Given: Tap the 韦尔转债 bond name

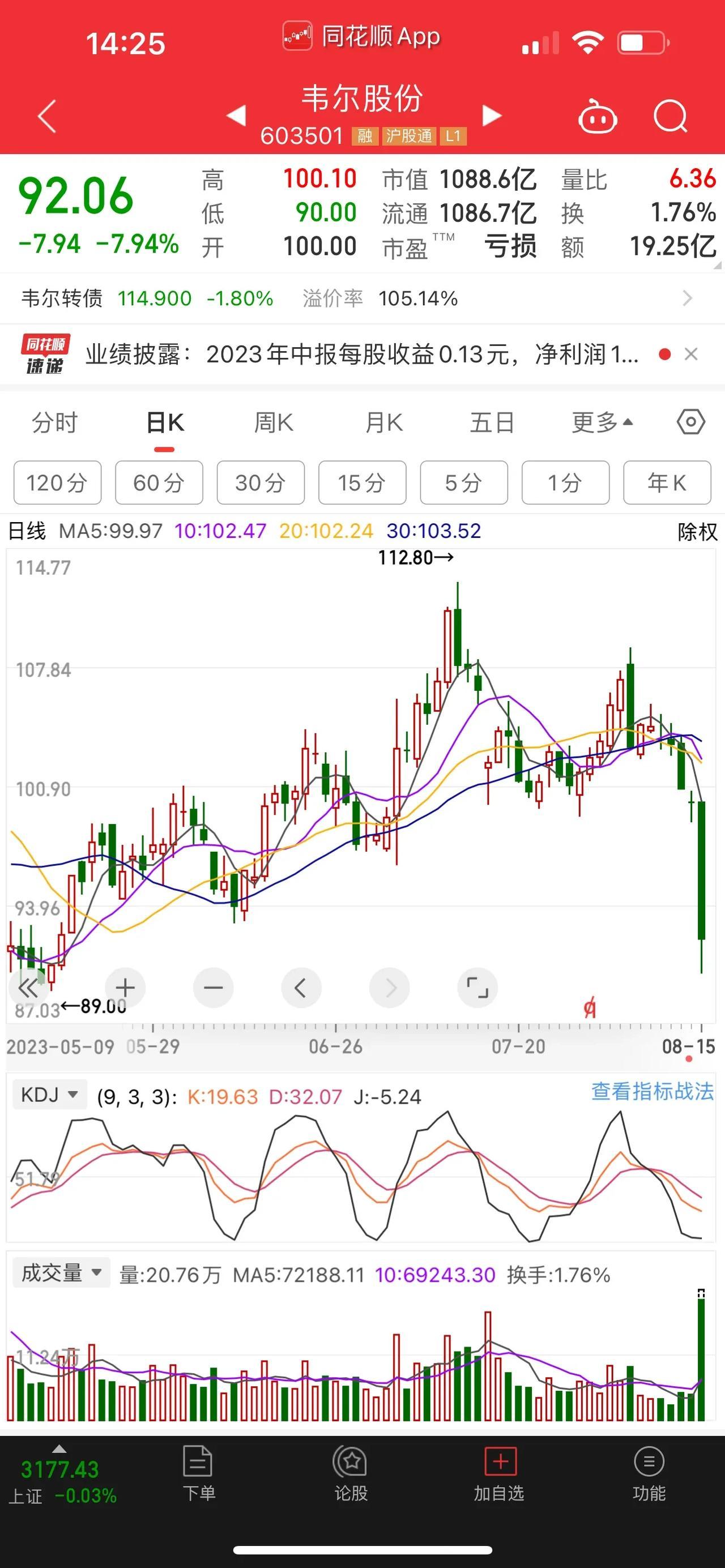Looking at the screenshot, I should 62,298.
